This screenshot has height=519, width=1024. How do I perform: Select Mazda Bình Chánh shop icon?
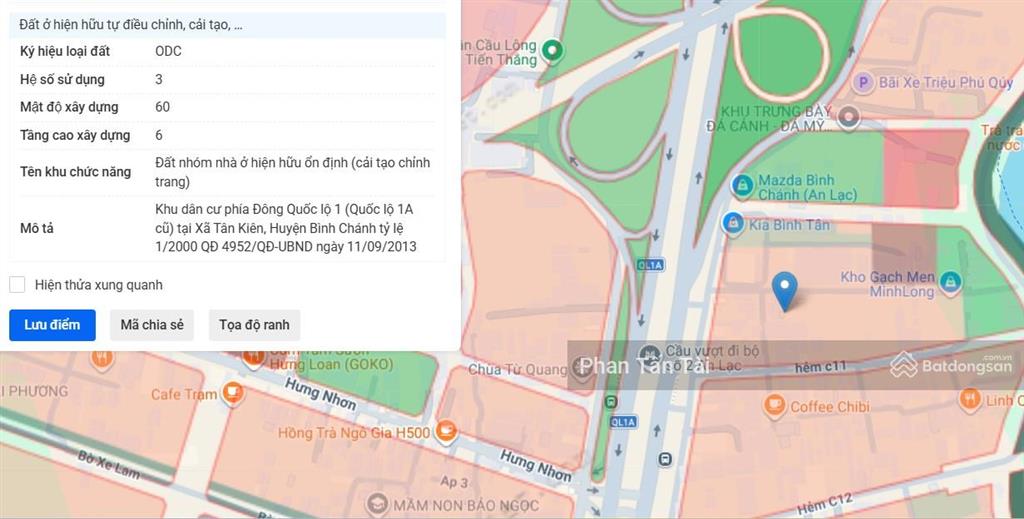tap(743, 186)
